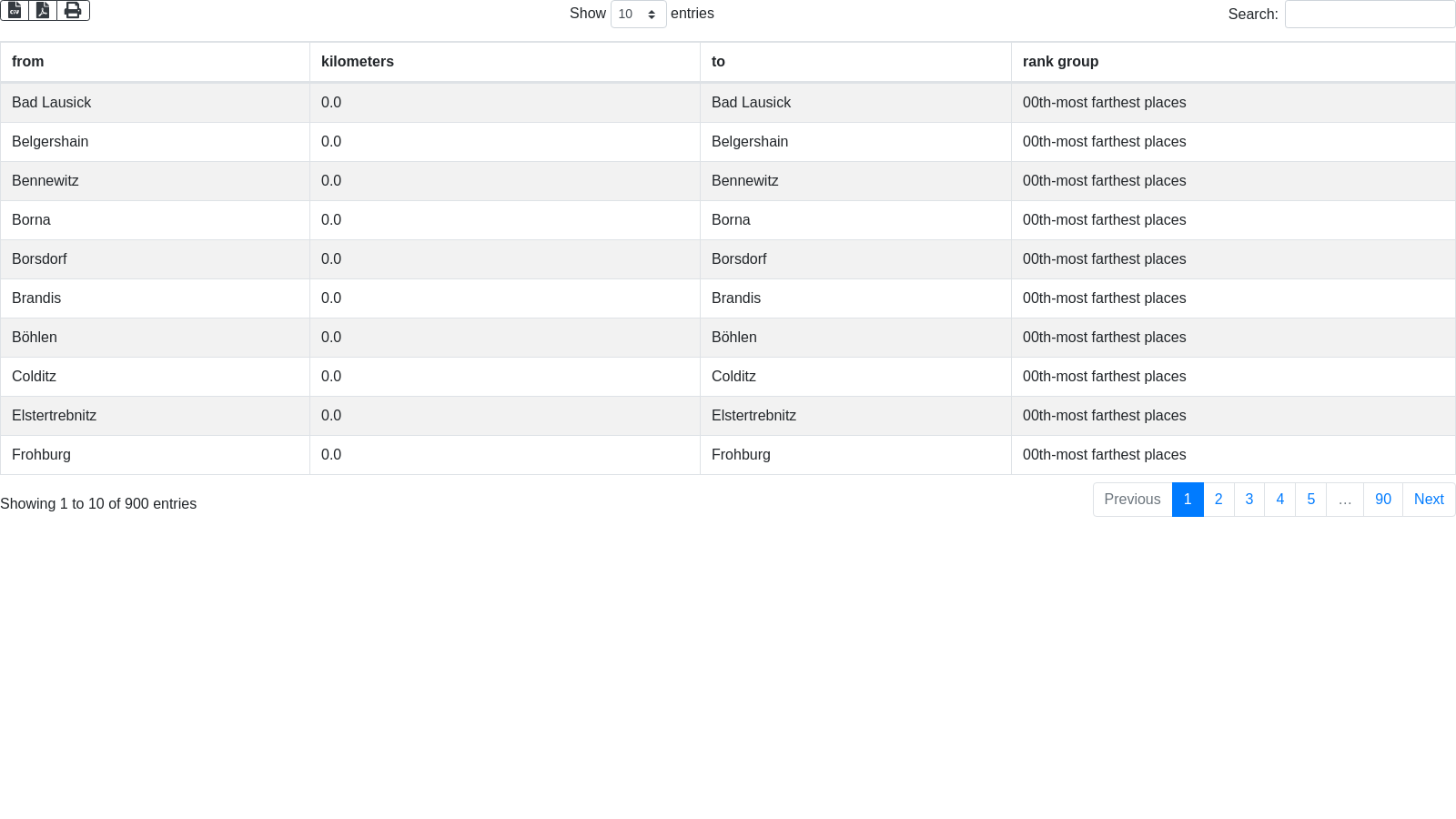Go to page 2 of results
Image resolution: width=1456 pixels, height=819 pixels.
[x=1218, y=500]
